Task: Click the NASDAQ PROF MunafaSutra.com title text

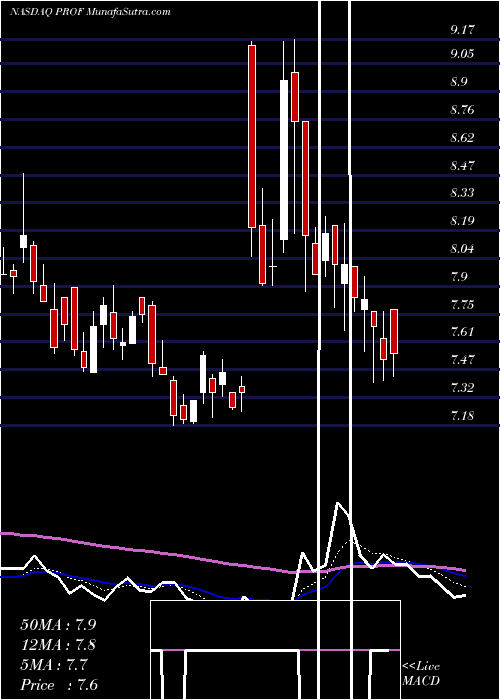Action: point(91,11)
